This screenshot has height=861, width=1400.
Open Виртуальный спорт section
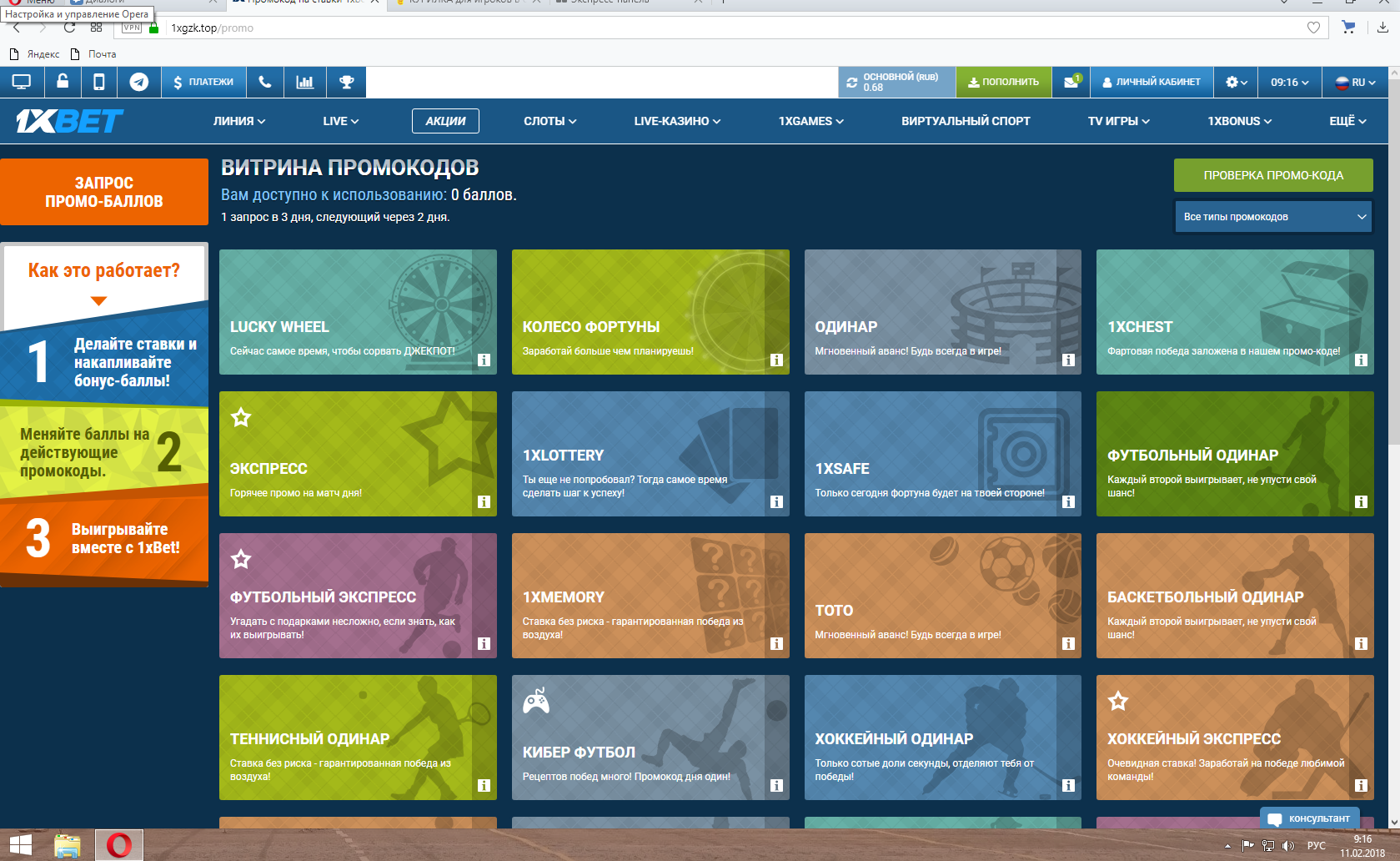tap(966, 121)
